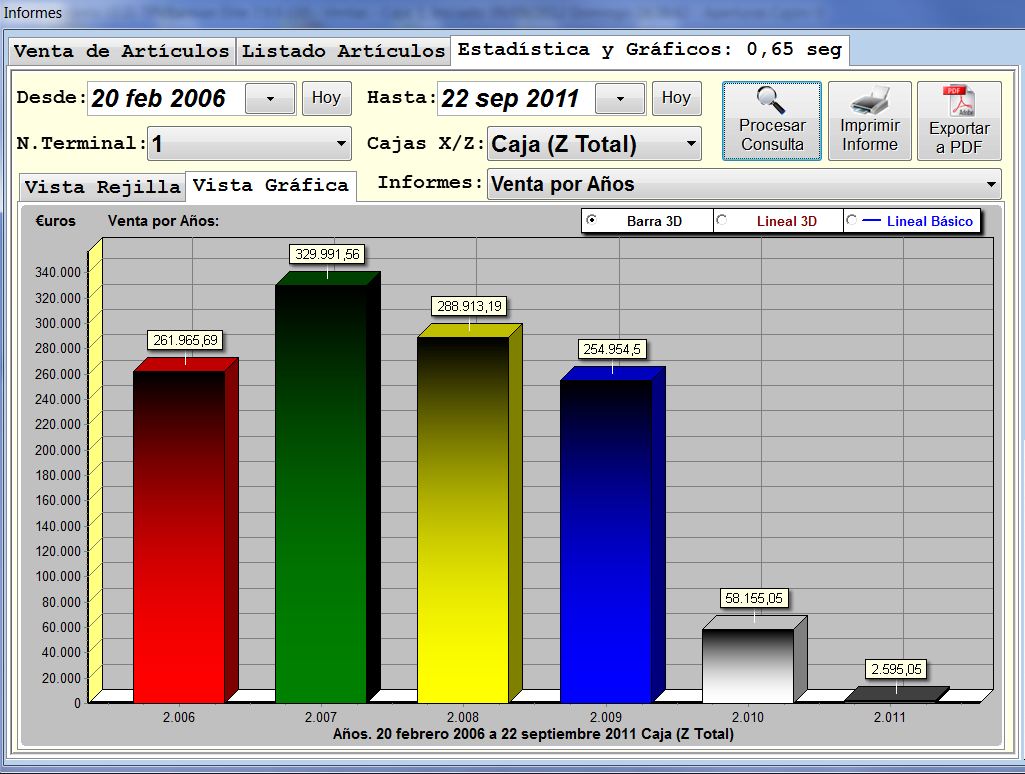Select the Lineal 3D radio option

click(721, 221)
